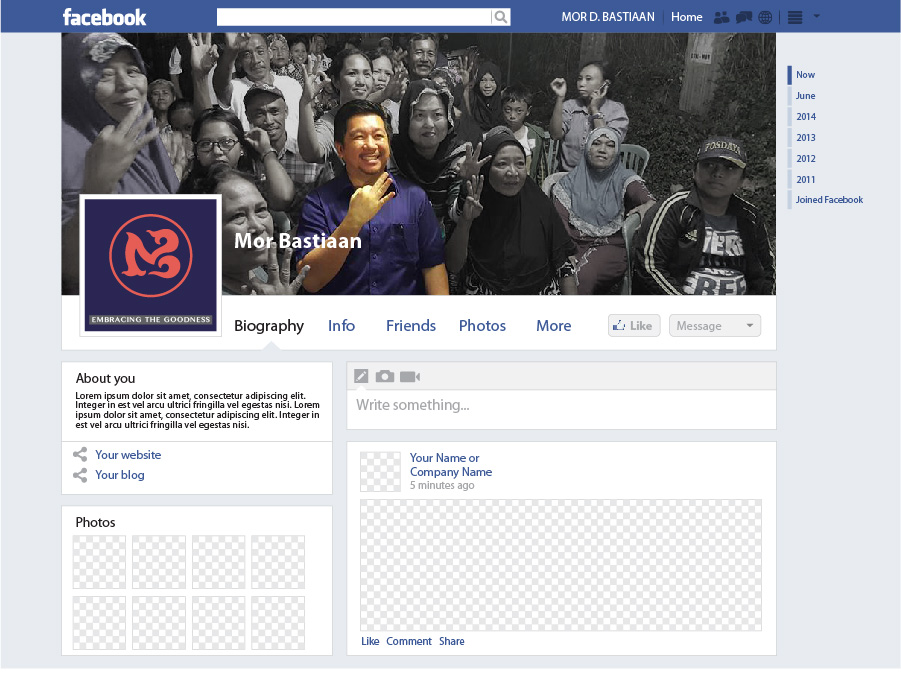This screenshot has height=692, width=901.
Task: Click the About you heading
Action: (105, 378)
